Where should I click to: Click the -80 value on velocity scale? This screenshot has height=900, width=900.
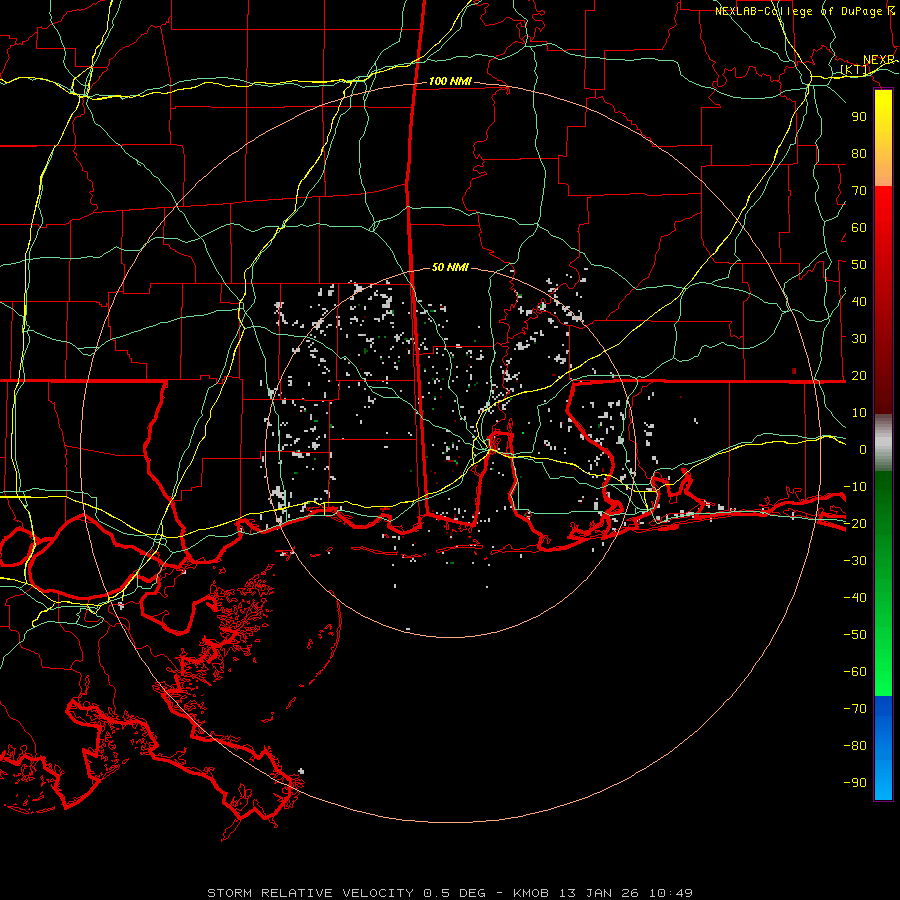(x=855, y=746)
